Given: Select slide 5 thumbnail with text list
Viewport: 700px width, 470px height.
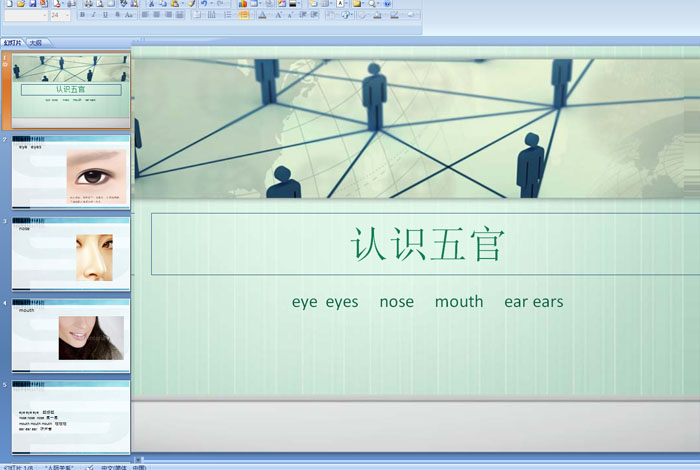Looking at the screenshot, I should tap(71, 417).
